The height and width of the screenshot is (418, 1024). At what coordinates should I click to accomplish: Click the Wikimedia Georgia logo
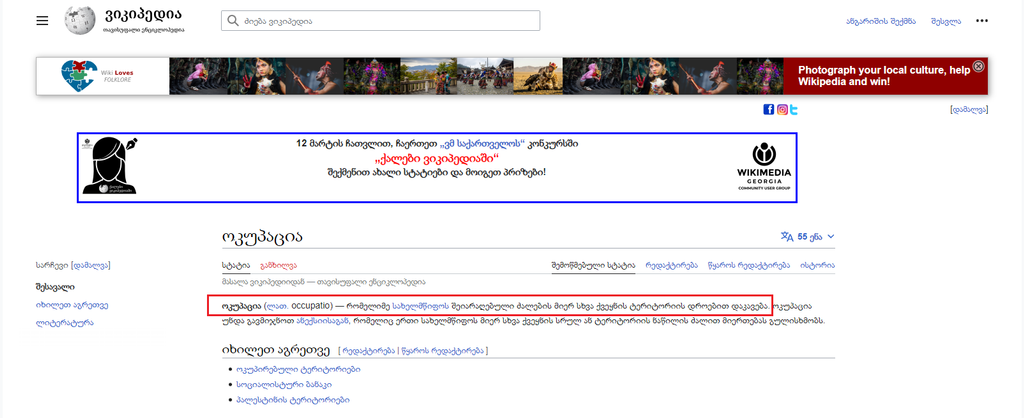pyautogui.click(x=764, y=167)
